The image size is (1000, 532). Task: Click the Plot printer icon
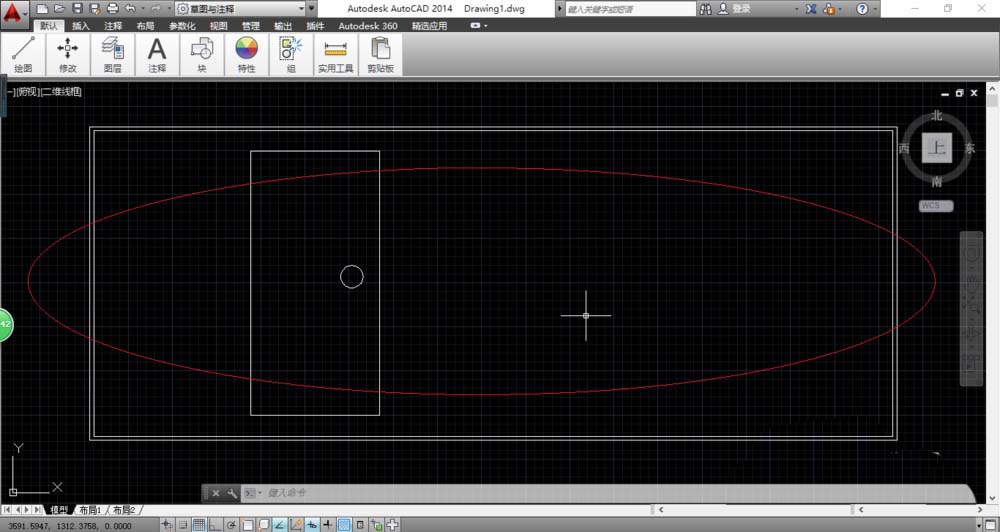pyautogui.click(x=113, y=9)
